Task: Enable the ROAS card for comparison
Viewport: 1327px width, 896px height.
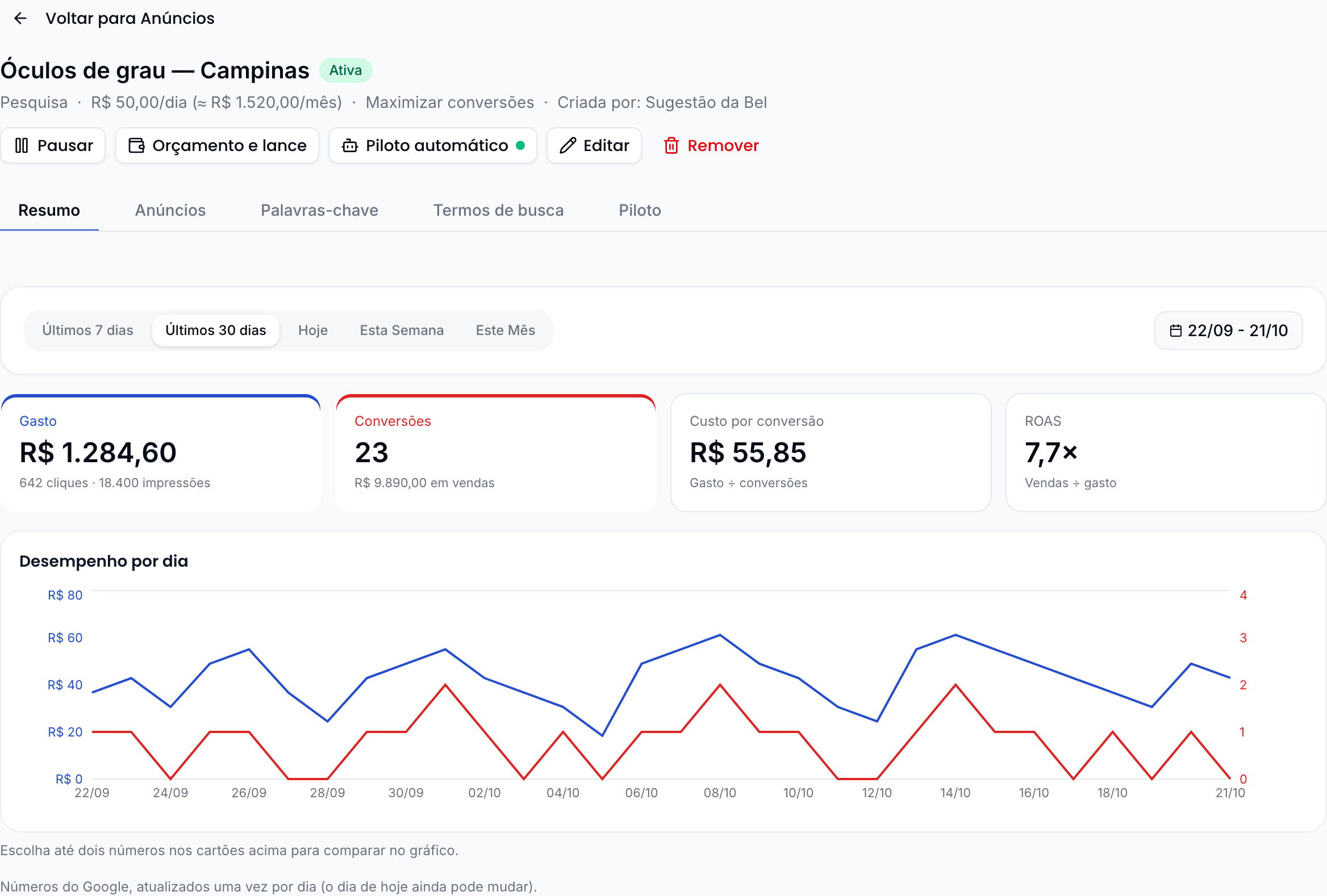Action: (x=1166, y=453)
